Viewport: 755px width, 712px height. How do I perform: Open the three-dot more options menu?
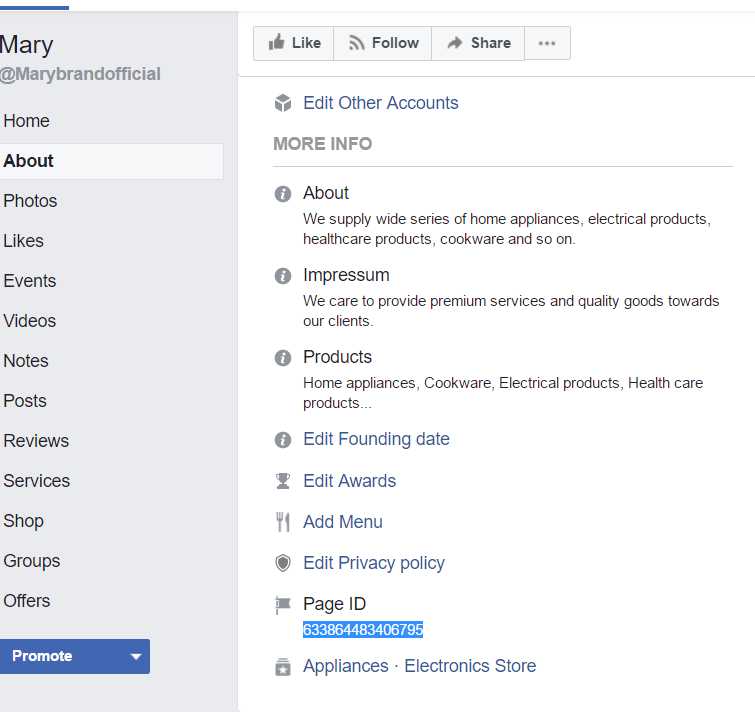[x=547, y=43]
